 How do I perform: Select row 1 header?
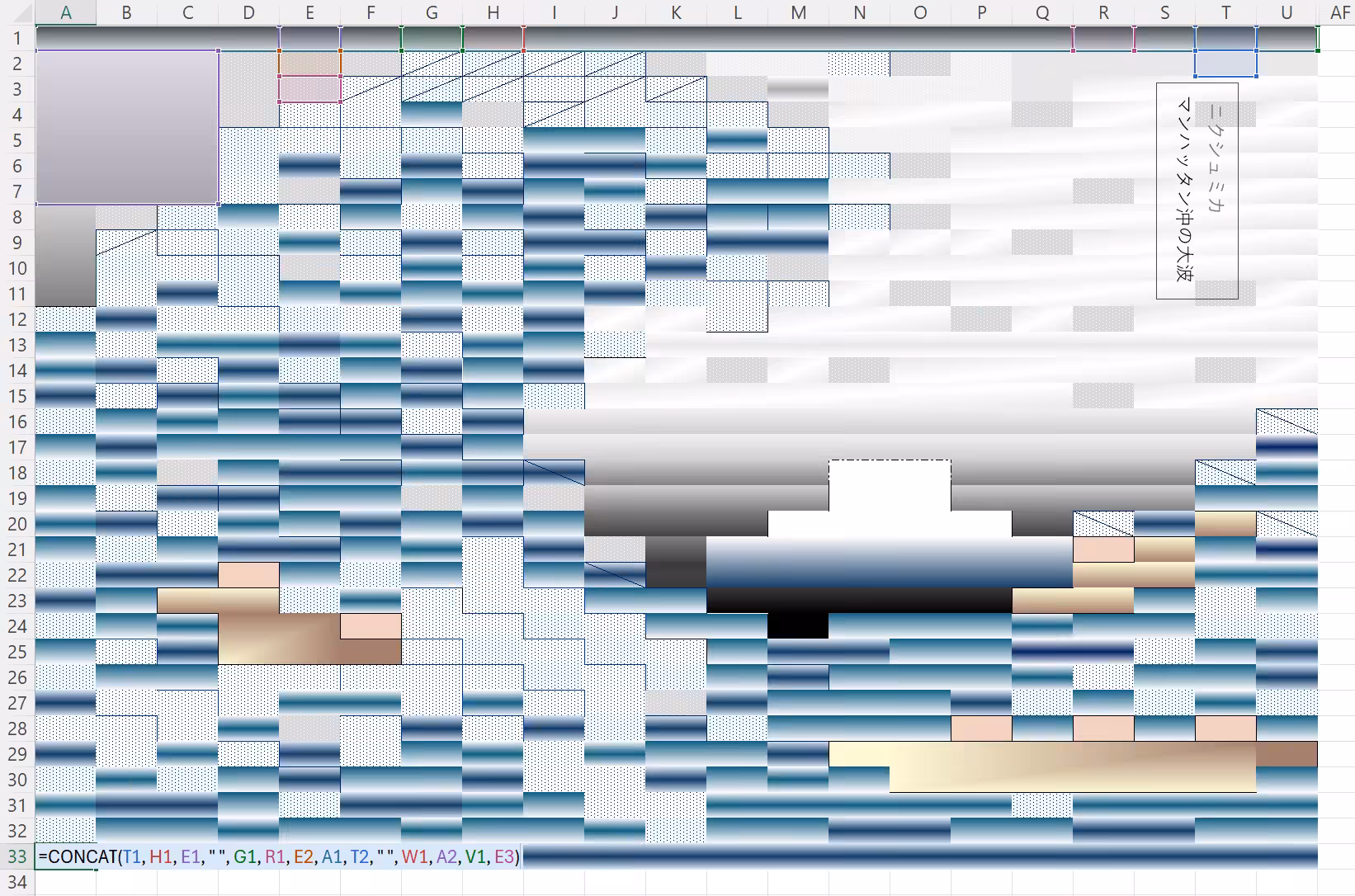click(17, 38)
